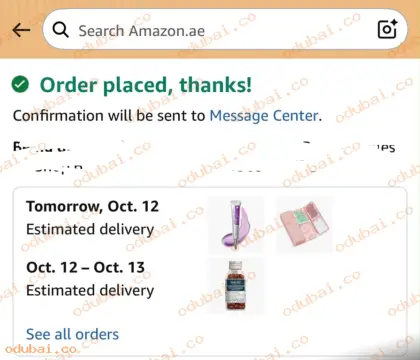Open the supplement bottle product image

(x=236, y=286)
